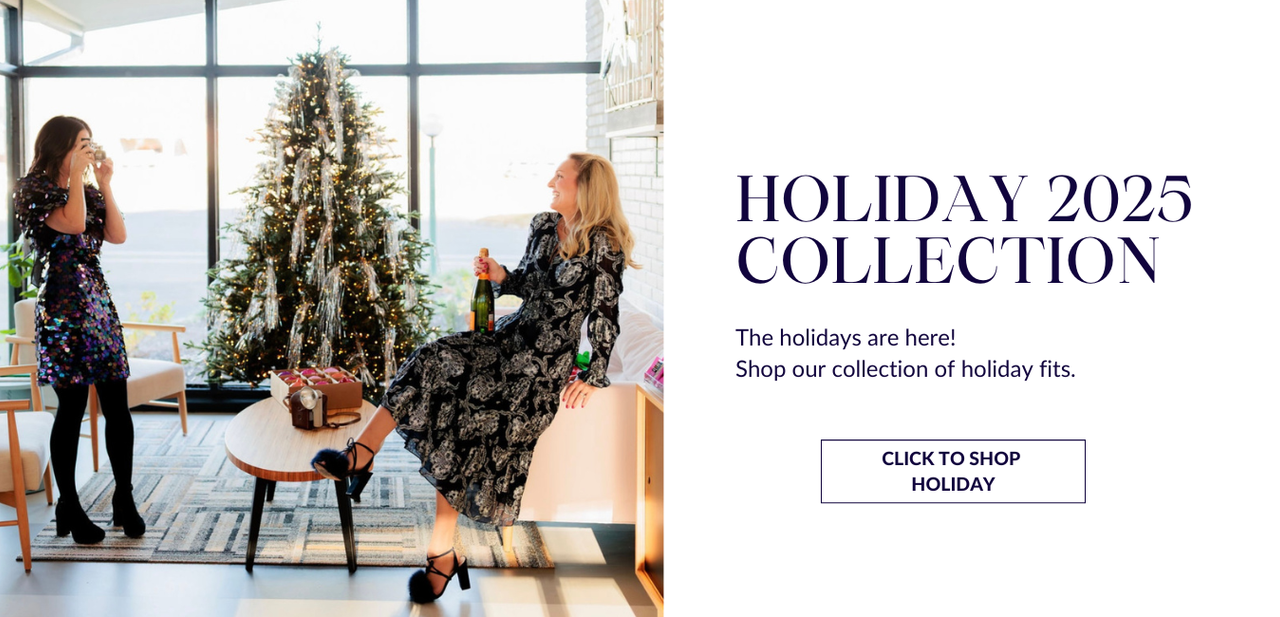Select the Holiday 2025 Collection heading
1280x617 pixels.
pos(964,230)
